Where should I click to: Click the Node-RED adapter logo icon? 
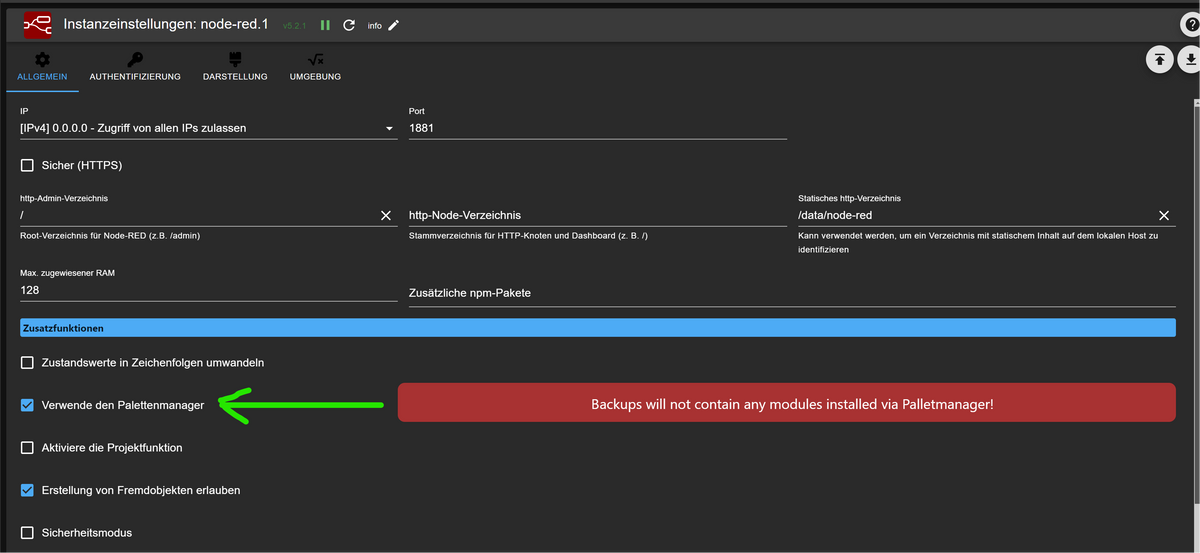[37, 24]
